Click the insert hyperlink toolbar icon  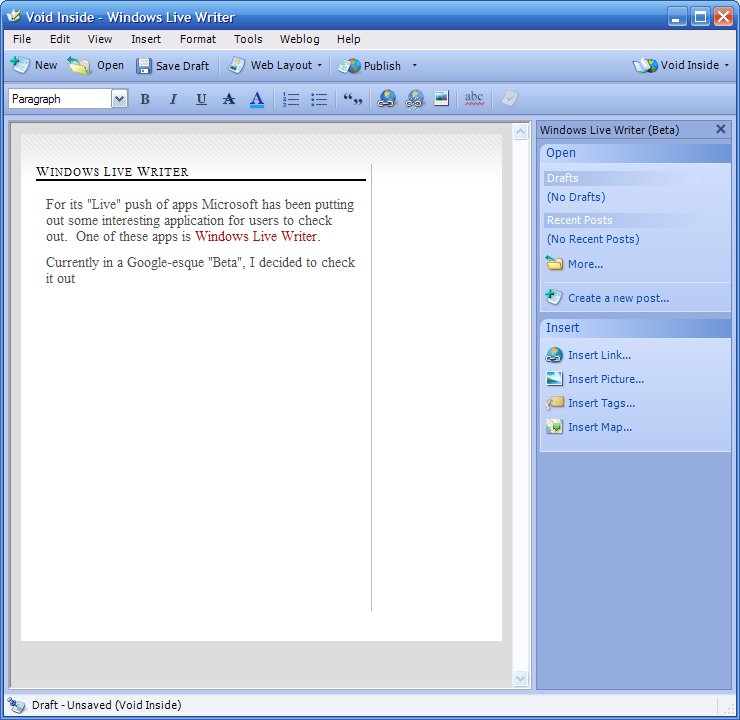pos(387,99)
